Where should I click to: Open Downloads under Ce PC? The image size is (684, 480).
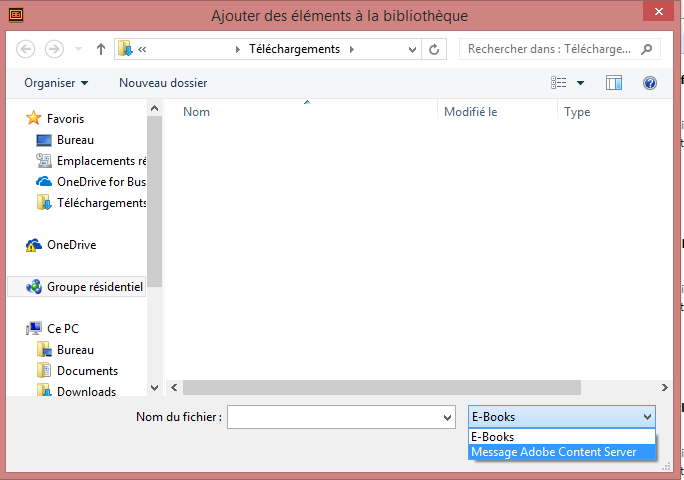click(x=86, y=391)
